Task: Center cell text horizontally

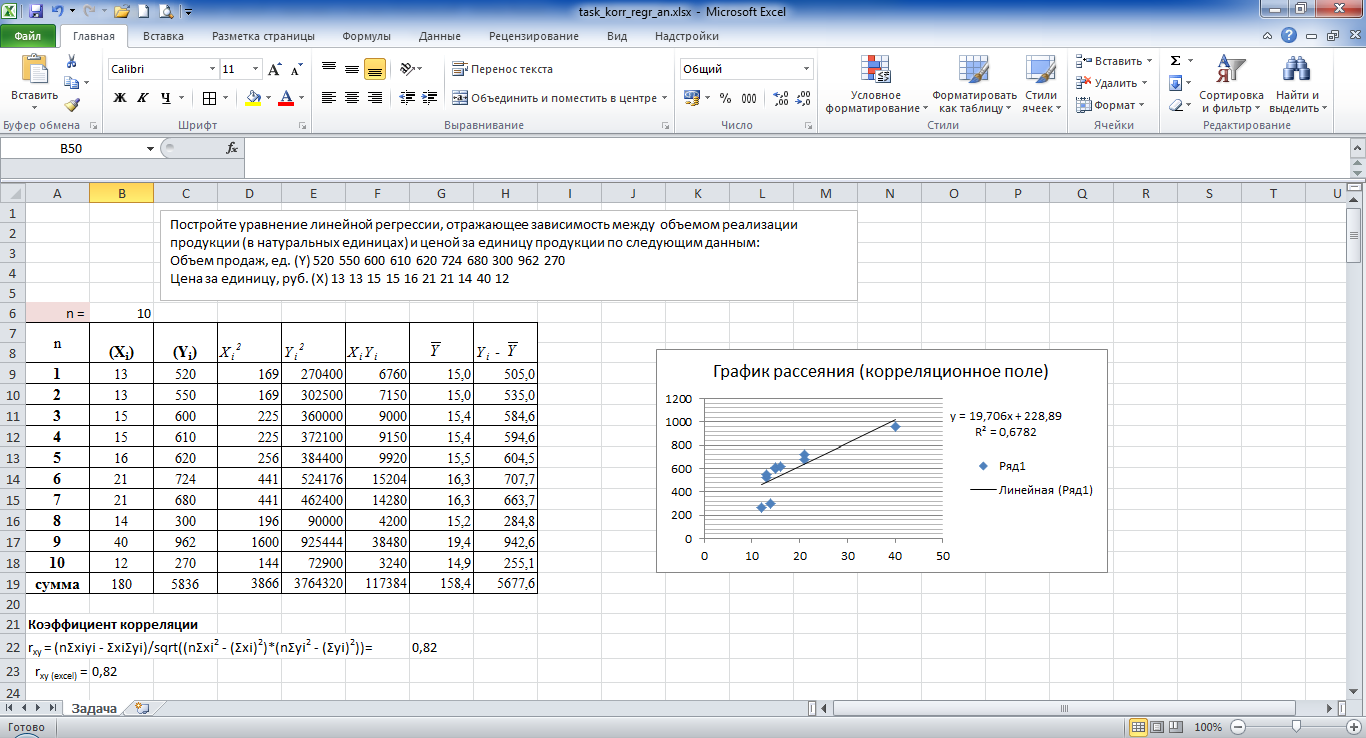Action: pos(352,98)
